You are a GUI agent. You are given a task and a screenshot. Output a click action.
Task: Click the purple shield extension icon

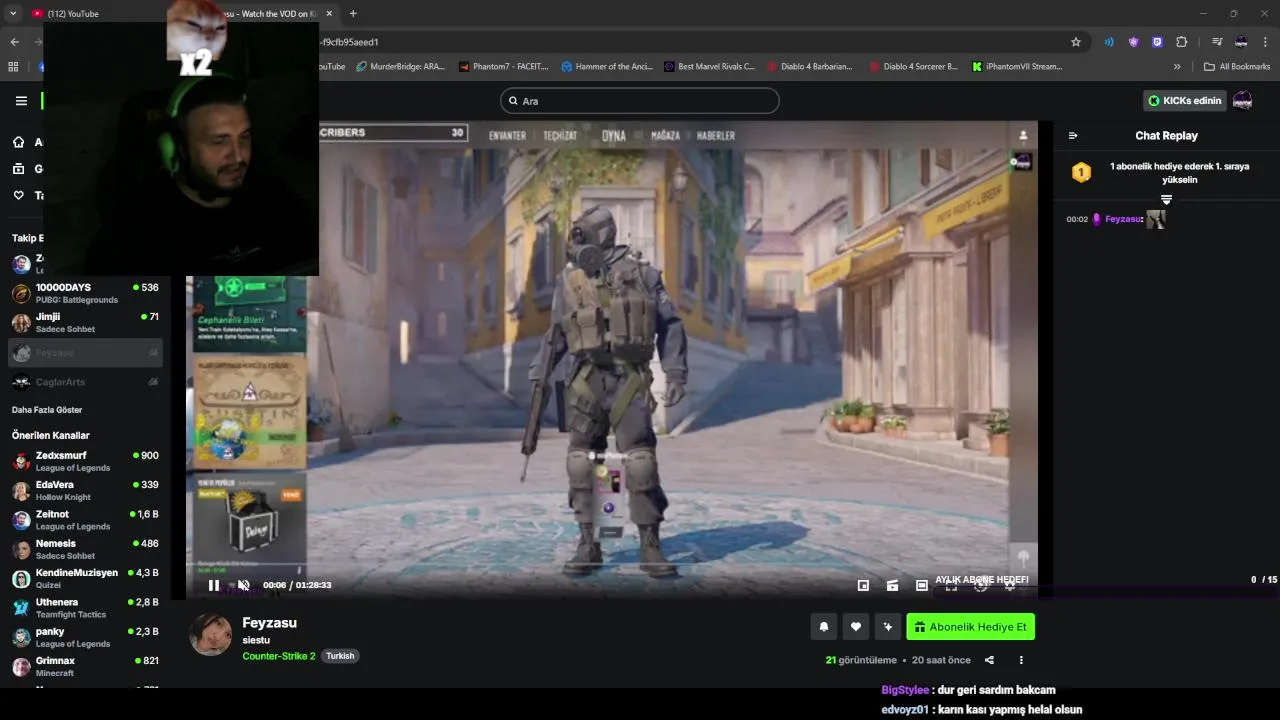1133,42
